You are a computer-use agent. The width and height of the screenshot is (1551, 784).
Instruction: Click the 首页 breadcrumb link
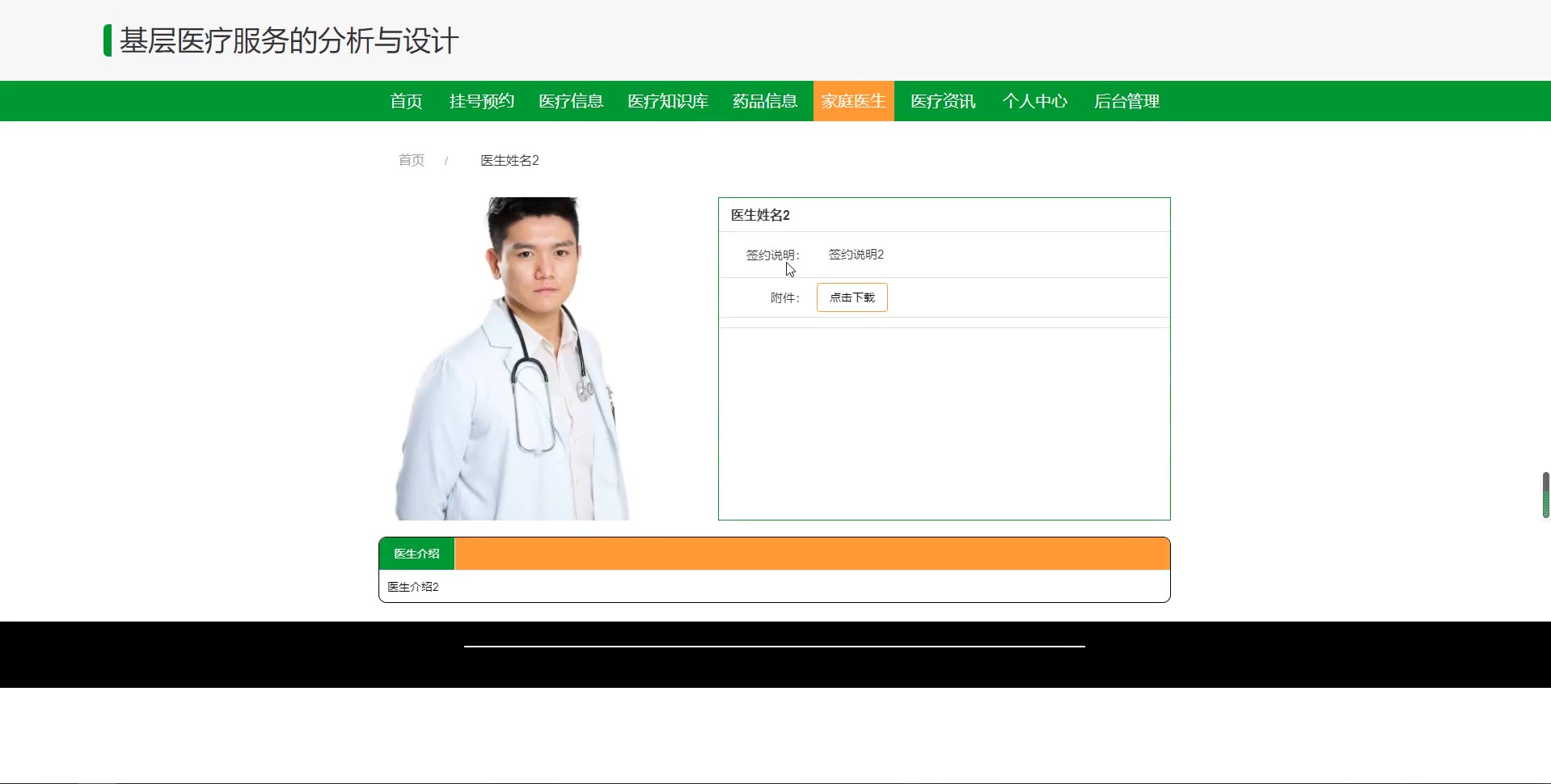pos(411,160)
